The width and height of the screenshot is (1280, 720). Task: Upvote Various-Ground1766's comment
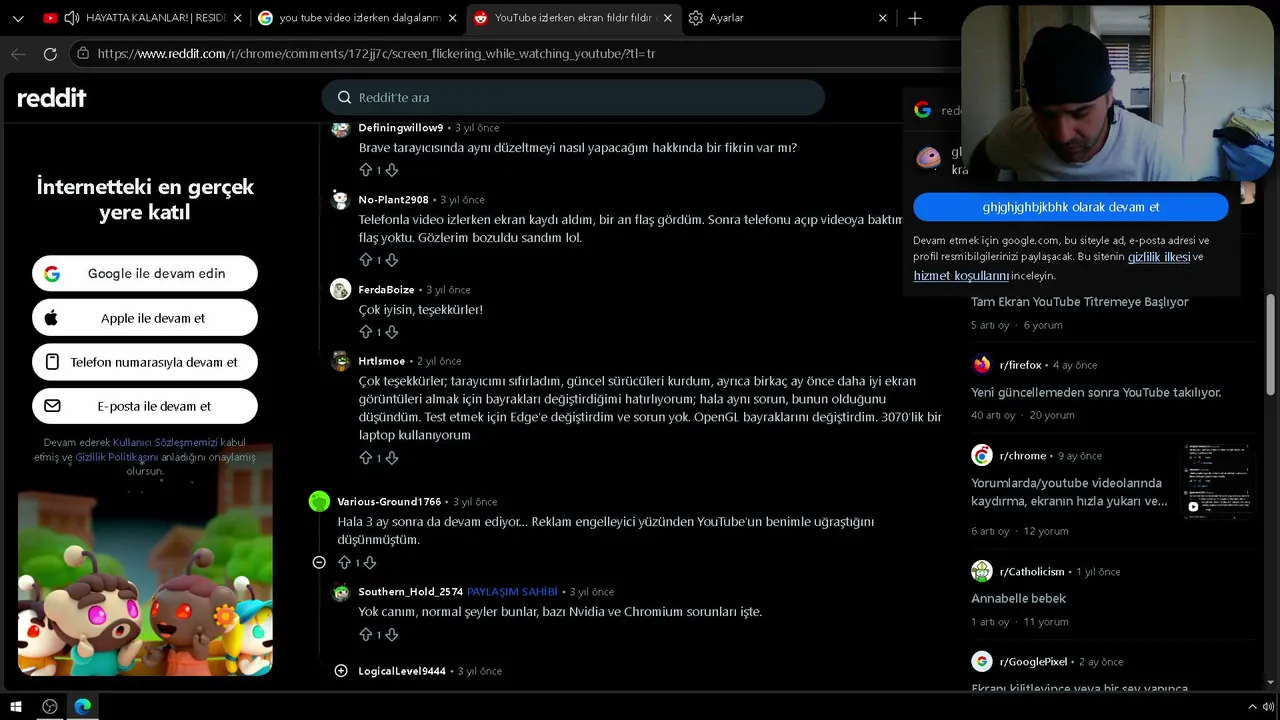click(x=344, y=563)
